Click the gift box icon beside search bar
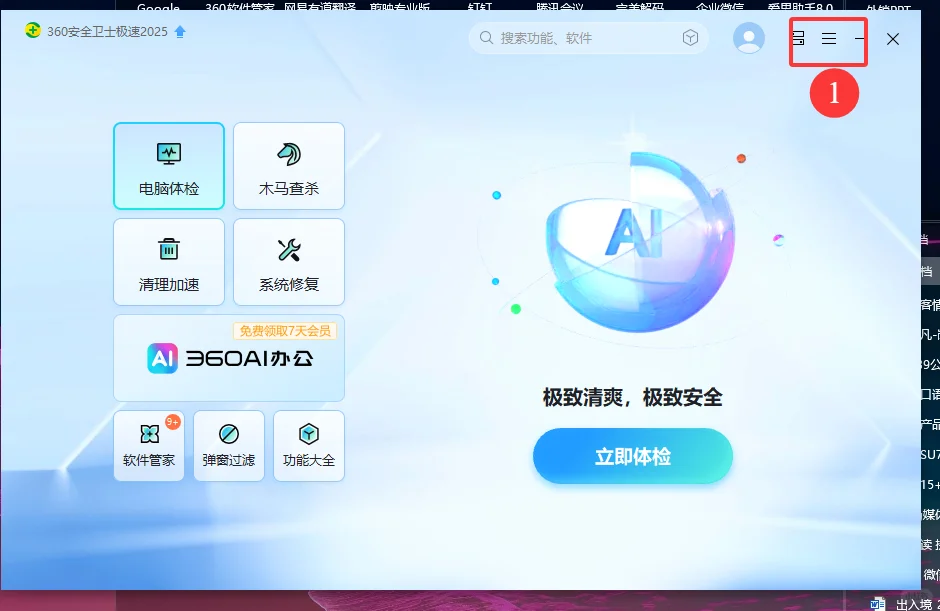The image size is (940, 611). click(x=690, y=37)
